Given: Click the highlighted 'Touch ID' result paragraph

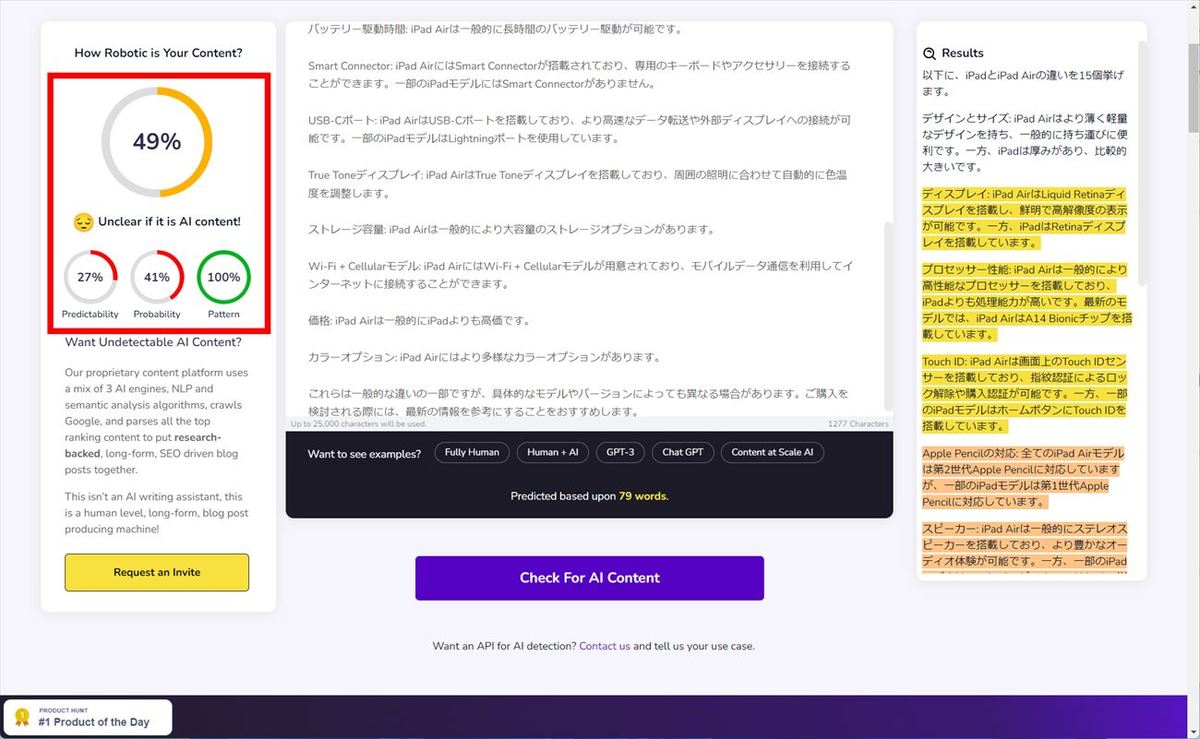Looking at the screenshot, I should (x=1025, y=394).
